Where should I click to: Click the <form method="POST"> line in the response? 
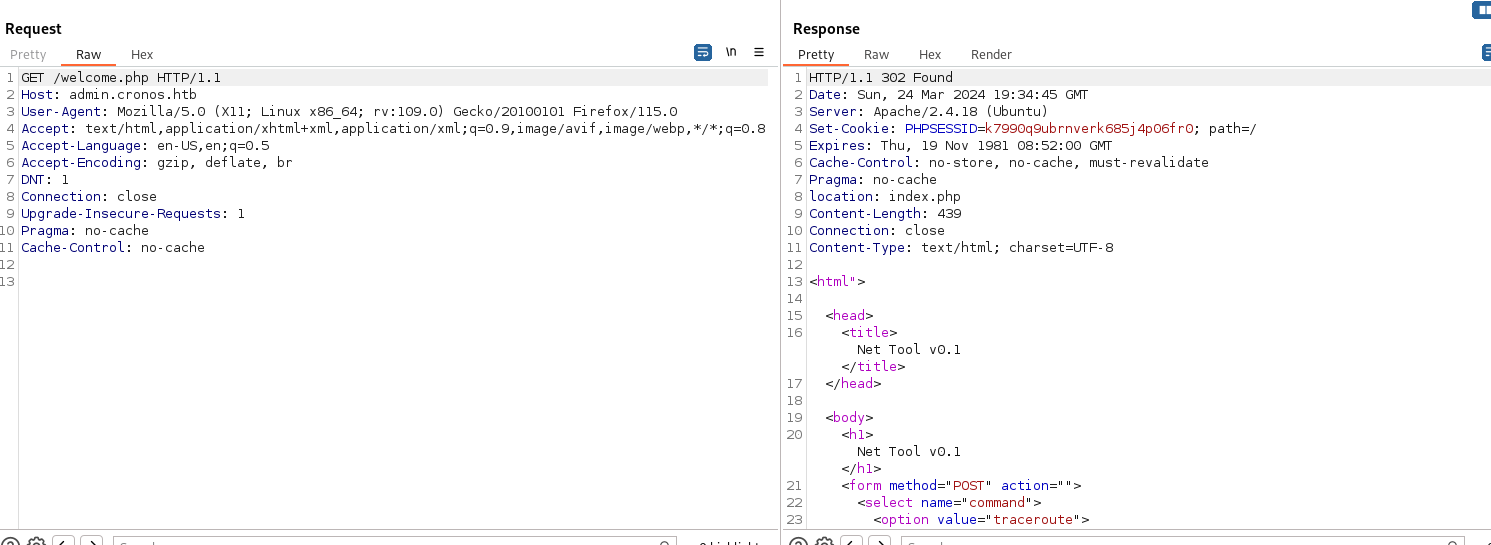pos(961,486)
